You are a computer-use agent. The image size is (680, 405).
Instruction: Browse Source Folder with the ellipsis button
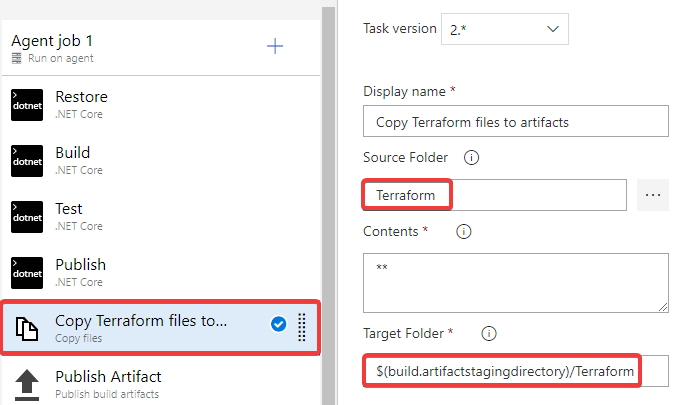pyautogui.click(x=653, y=195)
